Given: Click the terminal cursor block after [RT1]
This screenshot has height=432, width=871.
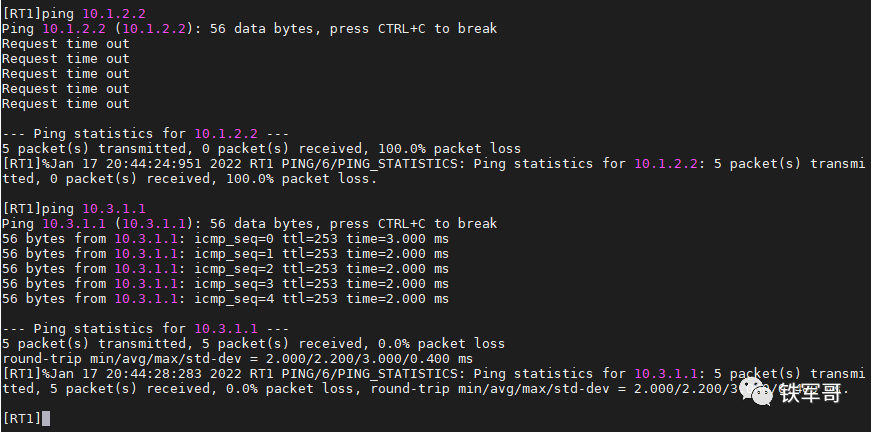Looking at the screenshot, I should coord(46,418).
